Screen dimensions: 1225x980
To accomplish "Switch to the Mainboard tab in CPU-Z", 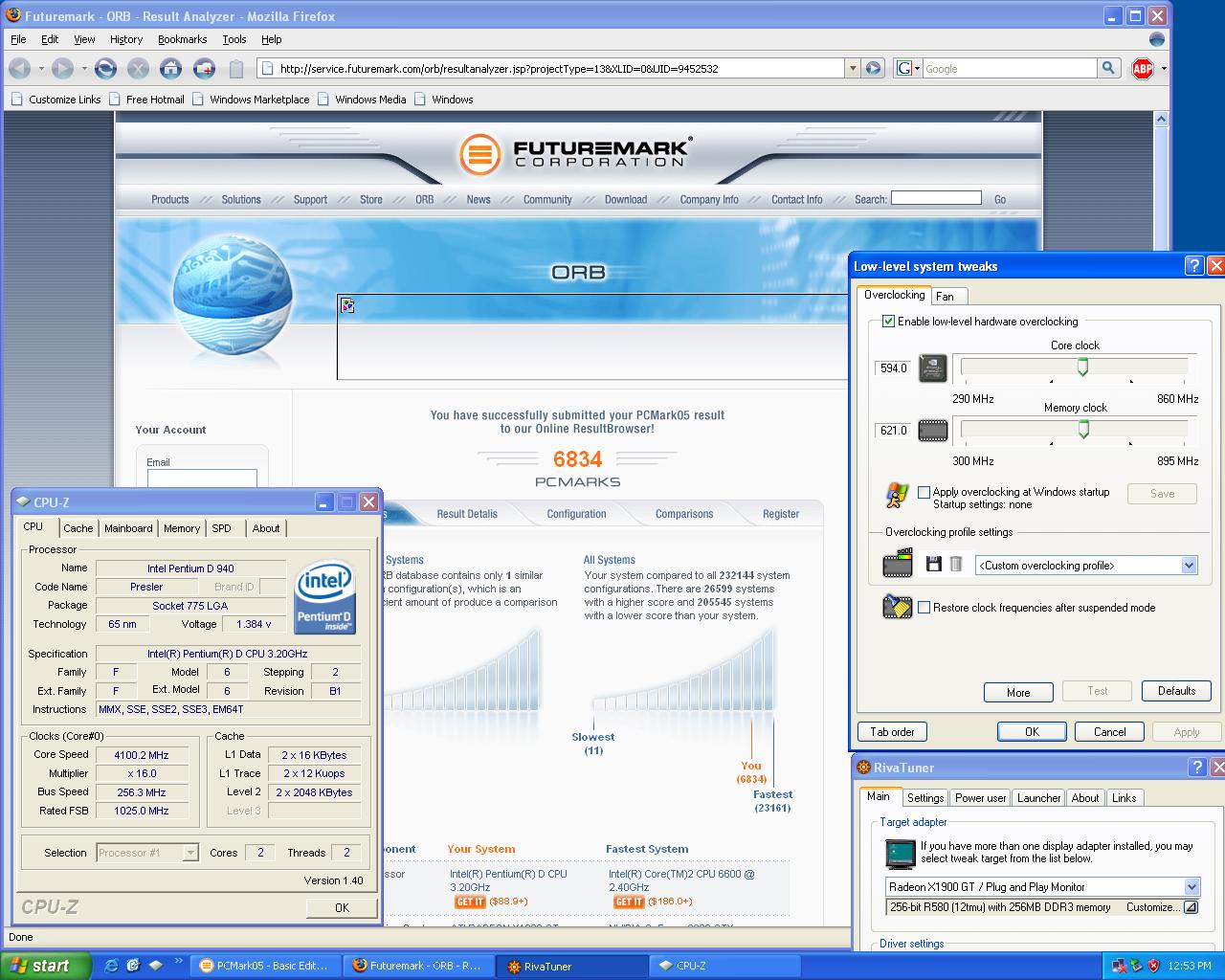I will pyautogui.click(x=128, y=528).
